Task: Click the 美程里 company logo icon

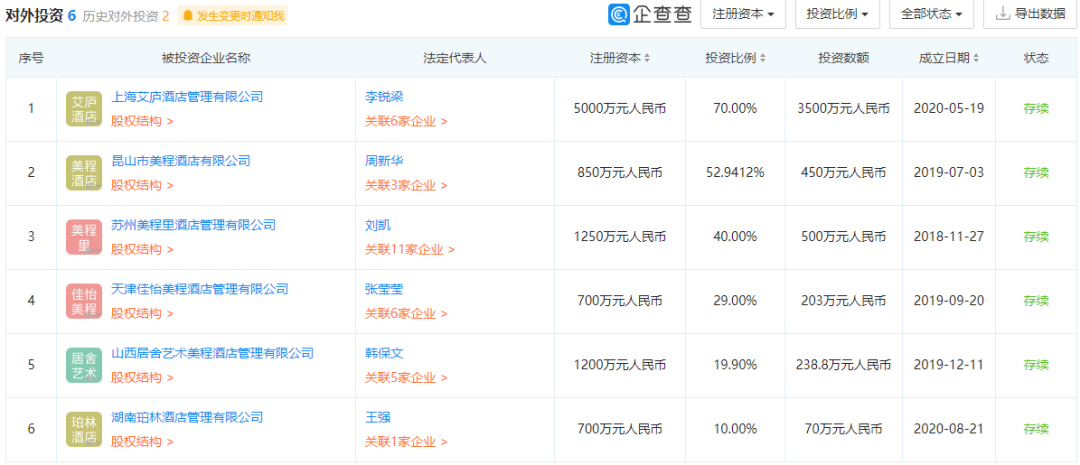Action: (84, 237)
